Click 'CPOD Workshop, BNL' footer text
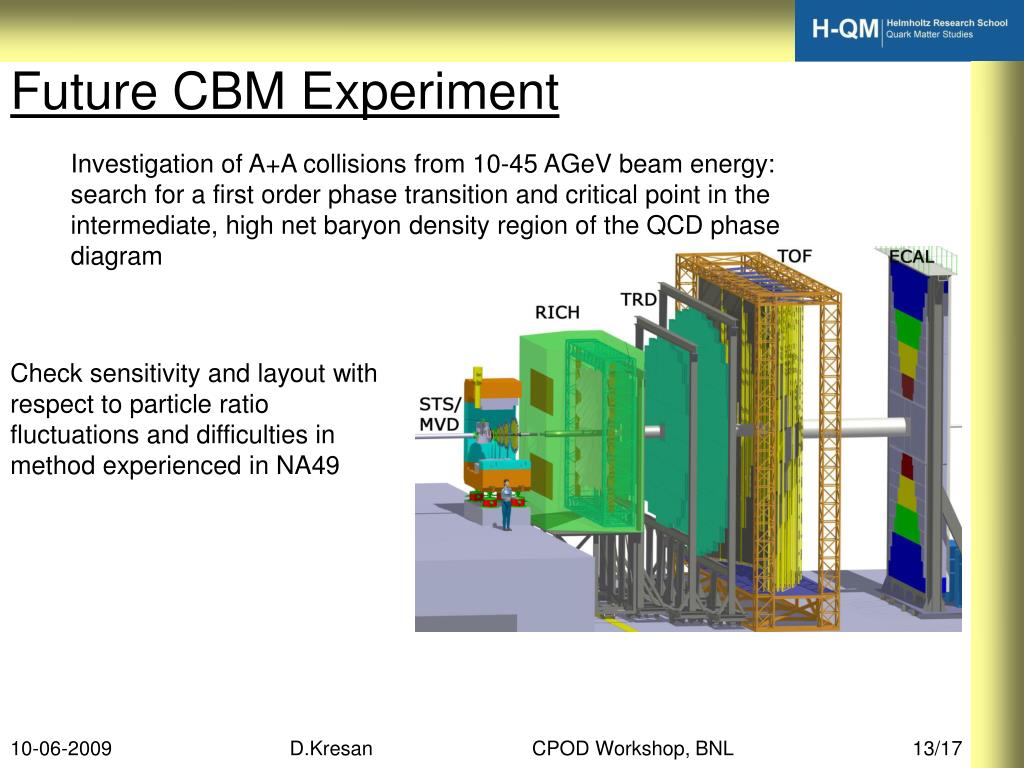This screenshot has width=1024, height=768. [x=632, y=748]
